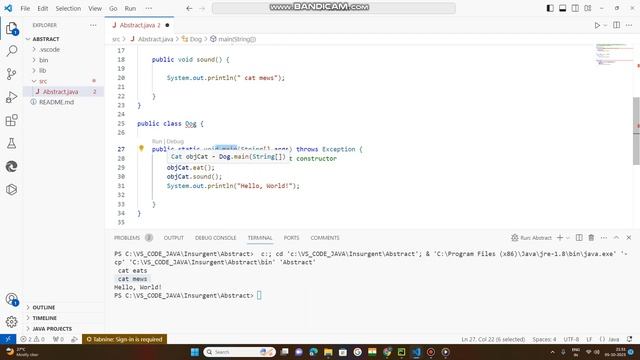Open the Accounts menu icon
The image size is (640, 360).
11,299
